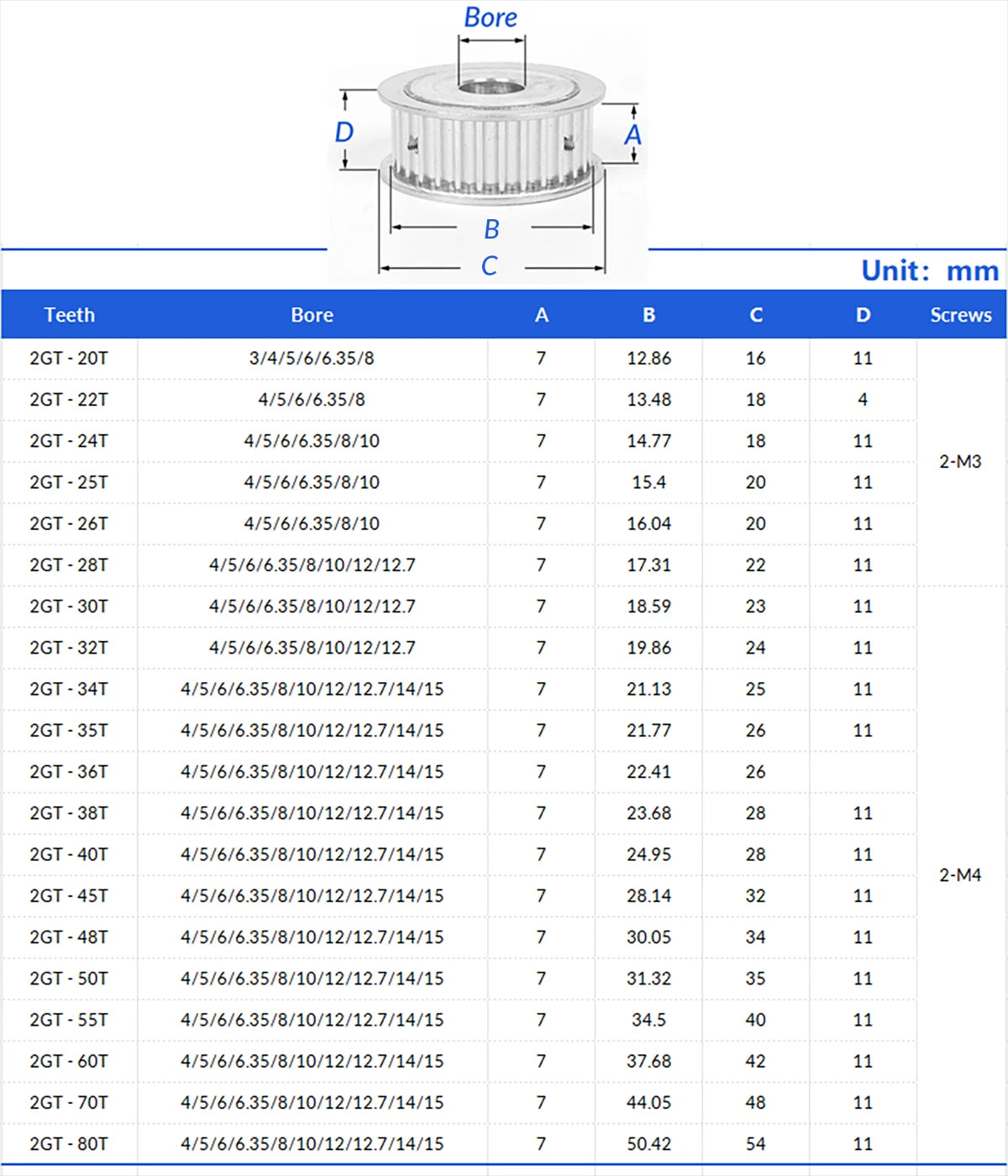Click the B value '16.04'
The image size is (1008, 1176).
[648, 523]
